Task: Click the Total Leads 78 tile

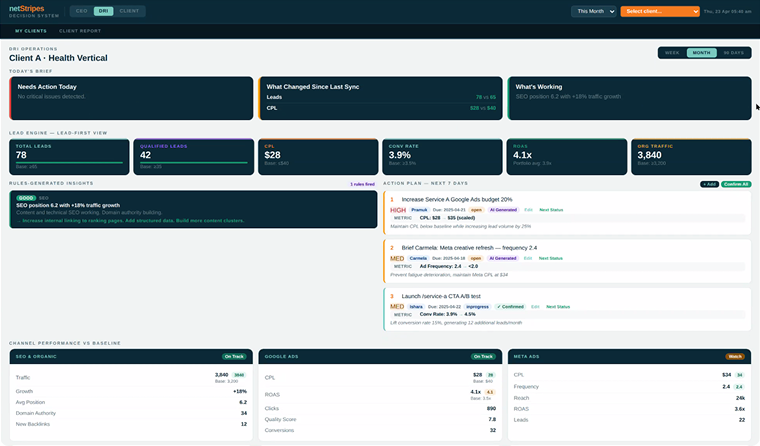Action: [69, 157]
